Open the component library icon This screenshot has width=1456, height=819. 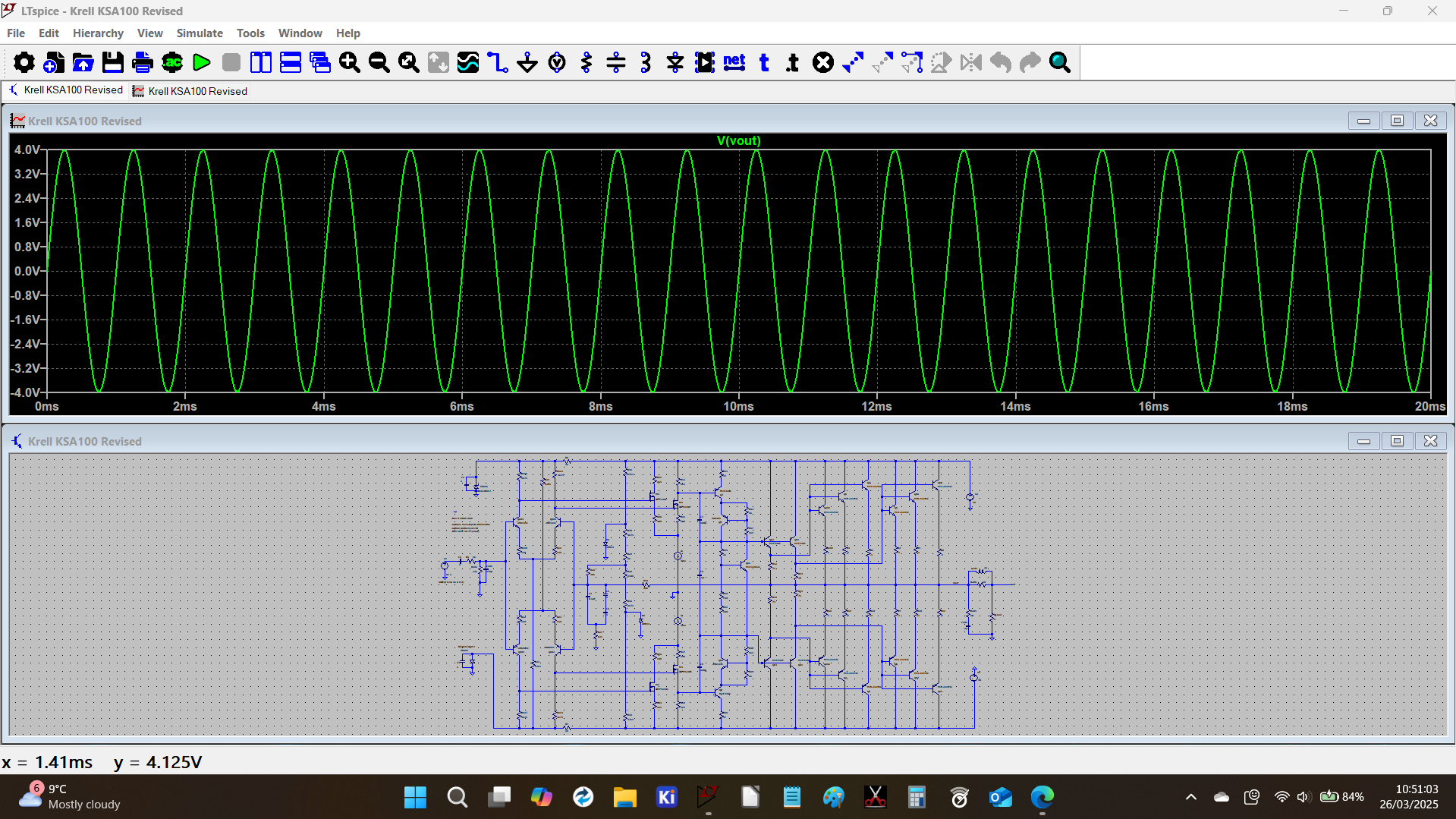(705, 62)
